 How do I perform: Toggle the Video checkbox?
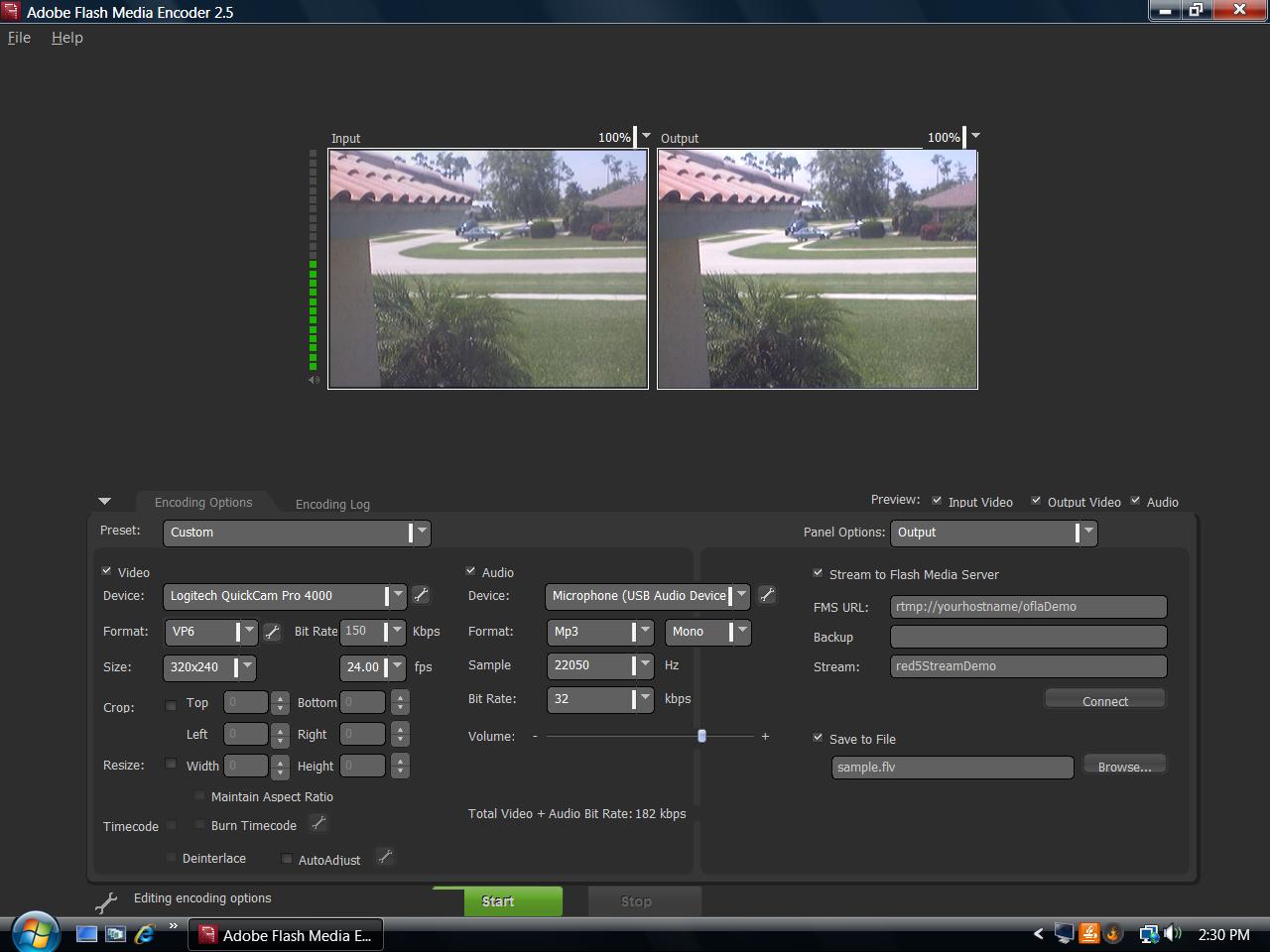click(x=107, y=571)
